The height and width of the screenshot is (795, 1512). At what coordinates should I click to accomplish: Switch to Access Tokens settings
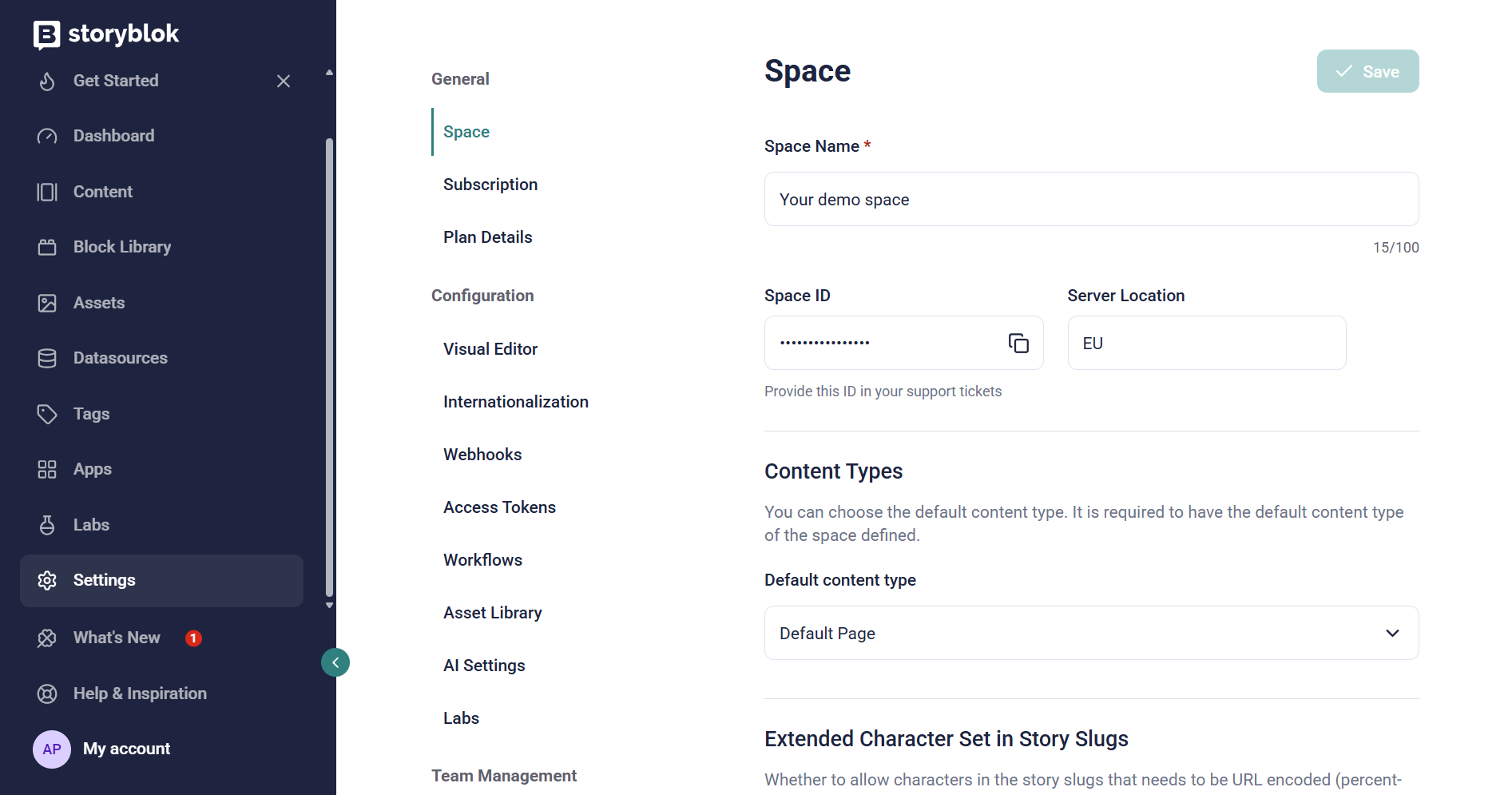pyautogui.click(x=499, y=507)
